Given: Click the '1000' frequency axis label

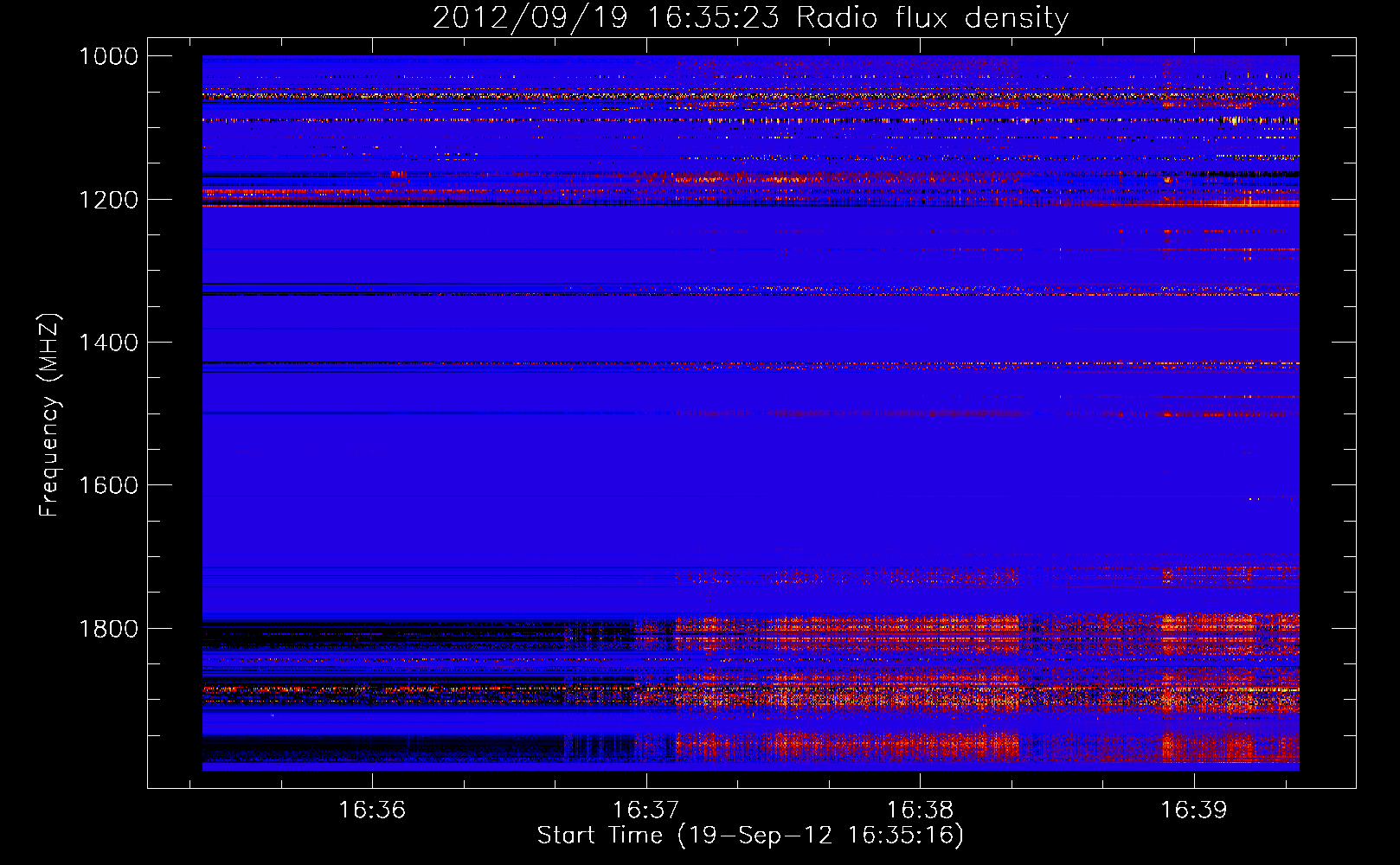Looking at the screenshot, I should pos(108,56).
